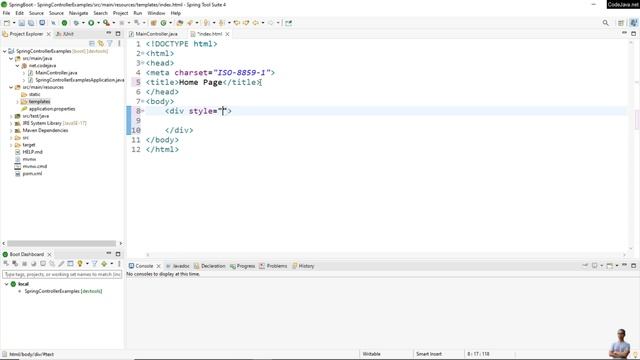Click the Open Console icon in Boot Dashboard
Viewport: 640px width, 360px height.
[43, 264]
